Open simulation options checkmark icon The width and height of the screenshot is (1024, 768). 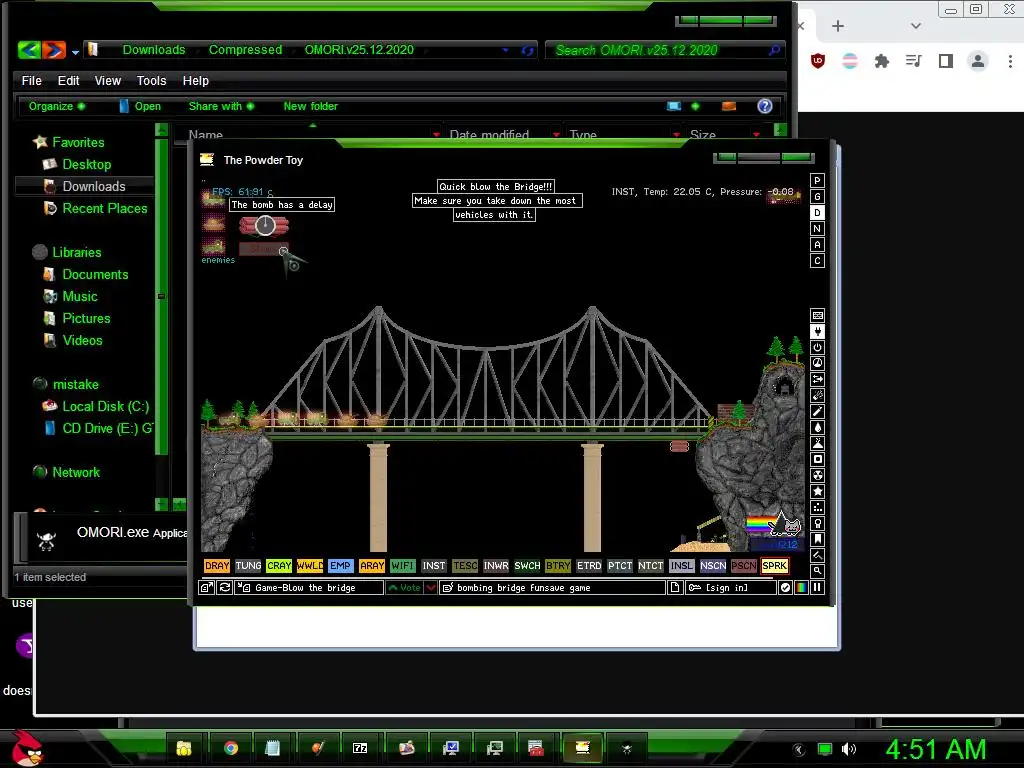point(785,588)
